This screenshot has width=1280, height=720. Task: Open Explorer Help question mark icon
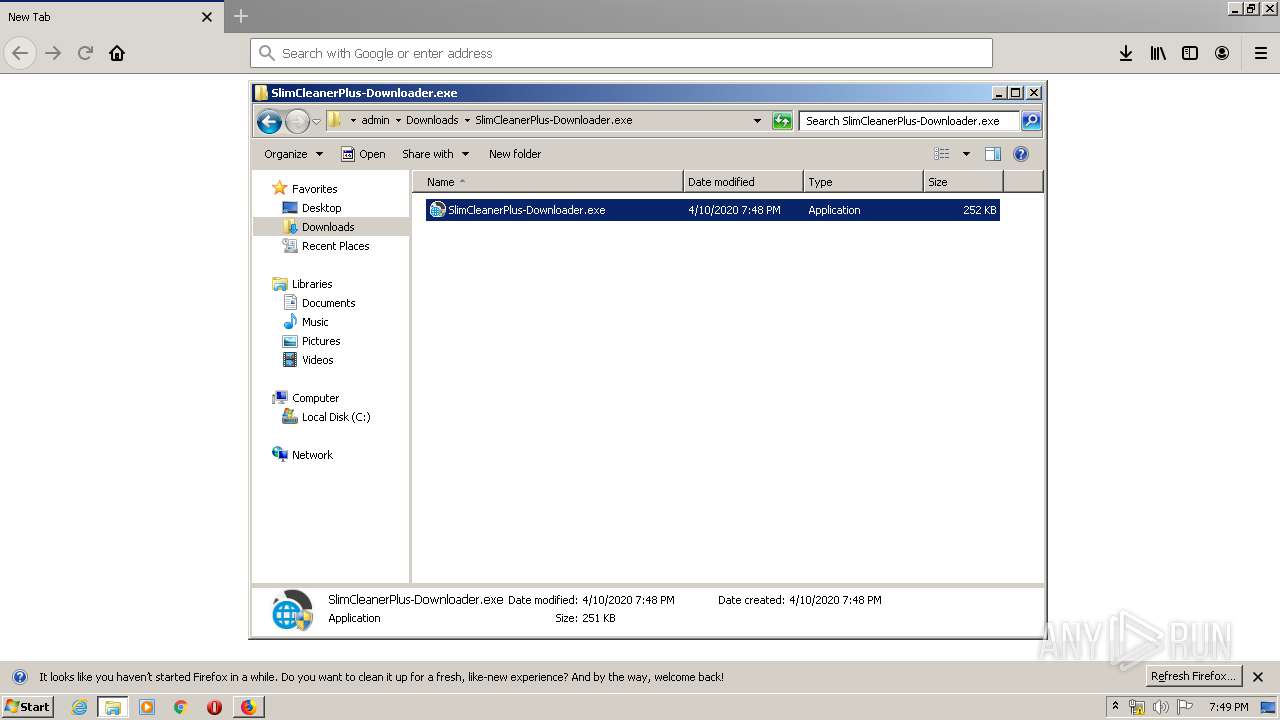[1021, 154]
